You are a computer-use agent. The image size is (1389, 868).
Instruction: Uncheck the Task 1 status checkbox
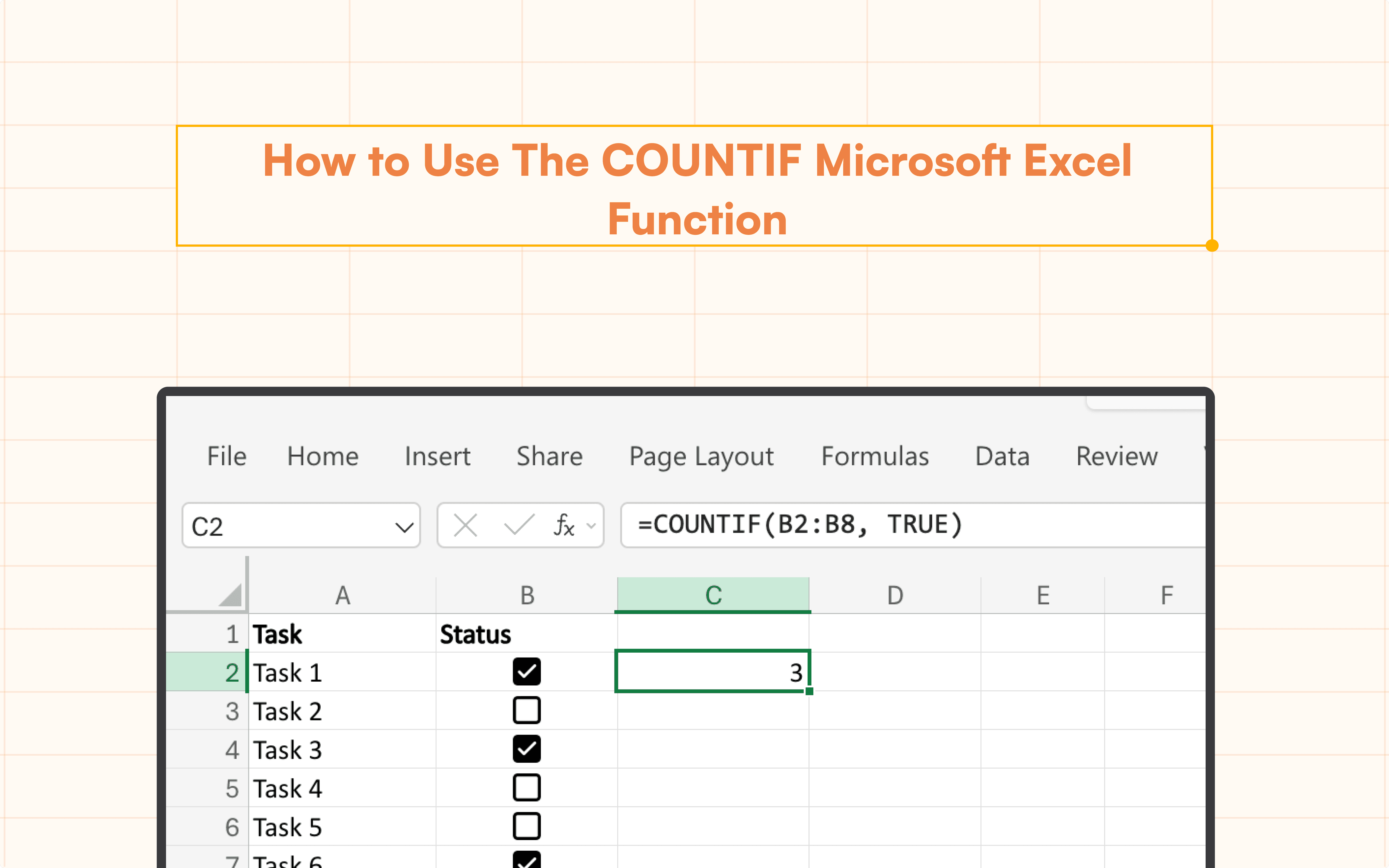pos(526,672)
